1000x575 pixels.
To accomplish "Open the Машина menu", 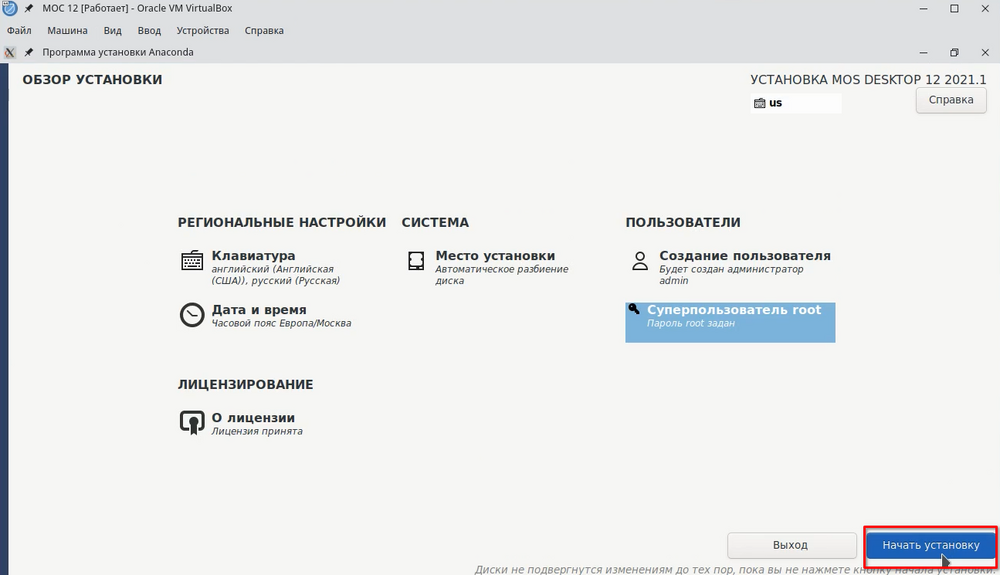I will point(68,30).
